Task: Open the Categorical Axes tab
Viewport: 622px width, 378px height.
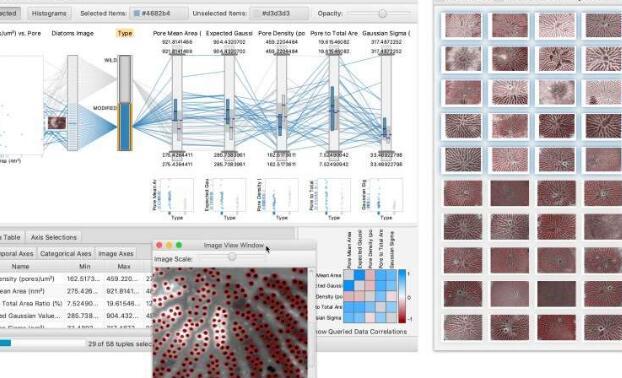Action: click(x=65, y=253)
